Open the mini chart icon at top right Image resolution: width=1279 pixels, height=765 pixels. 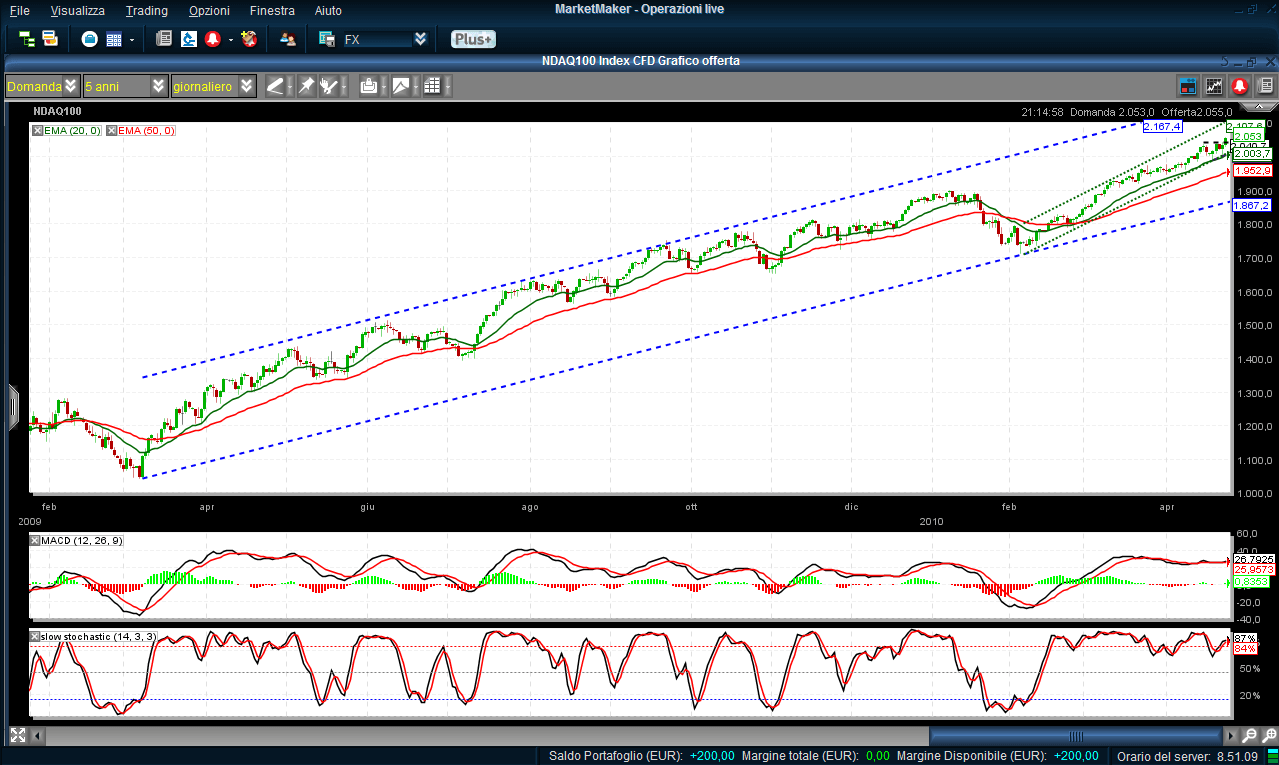tap(1214, 86)
